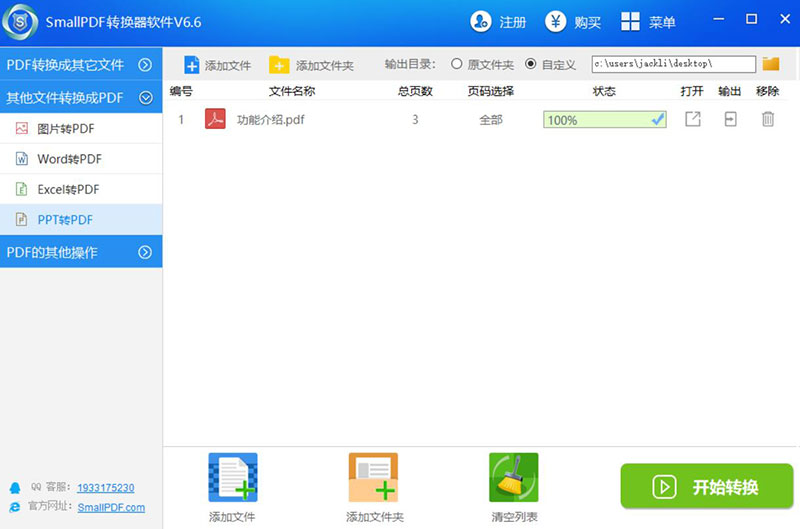800x529 pixels.
Task: Click the 清空列表 broom icon
Action: (x=514, y=478)
